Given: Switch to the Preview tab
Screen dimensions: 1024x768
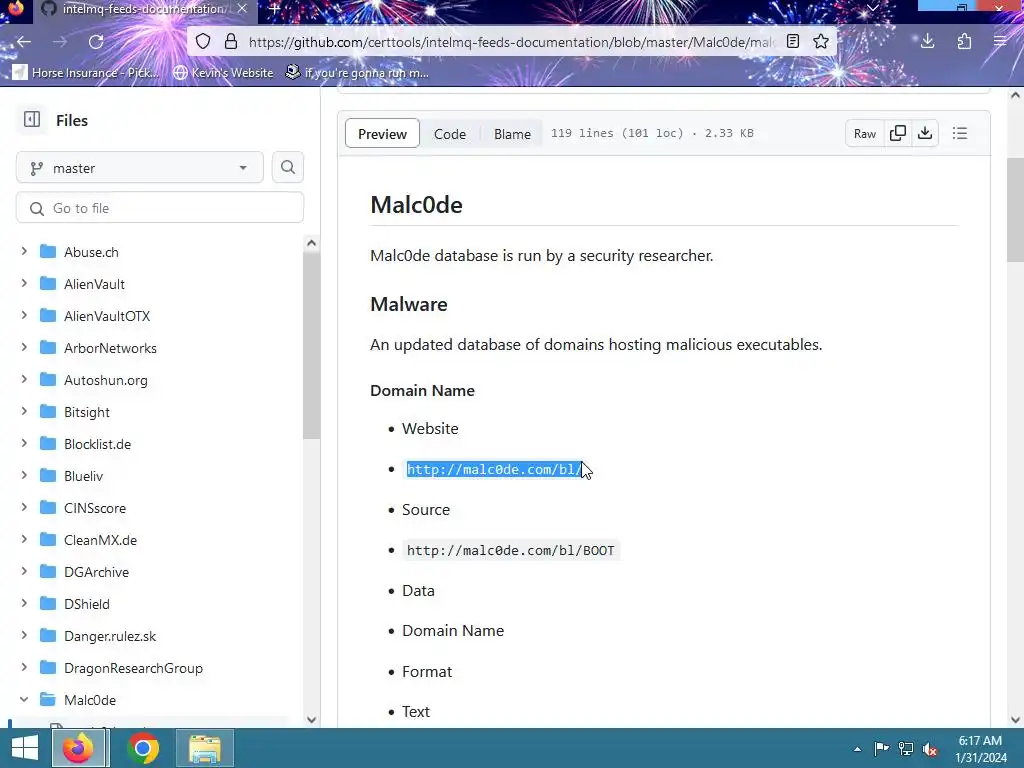Looking at the screenshot, I should tap(382, 133).
